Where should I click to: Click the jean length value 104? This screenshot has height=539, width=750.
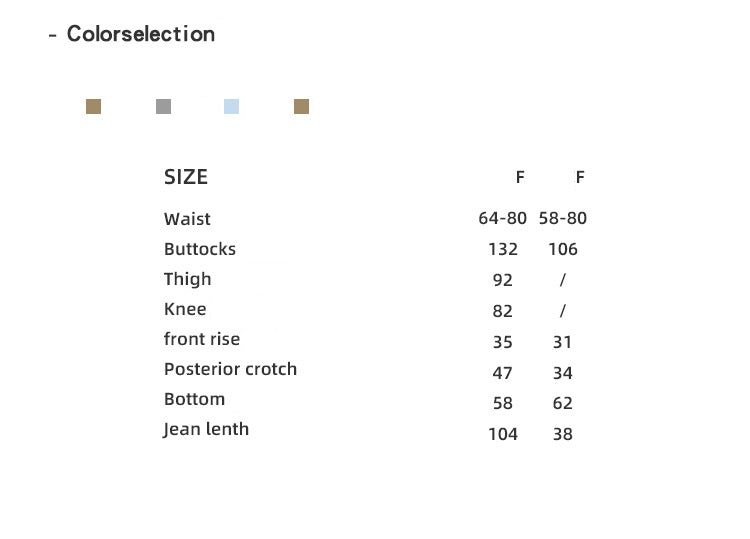click(x=503, y=434)
